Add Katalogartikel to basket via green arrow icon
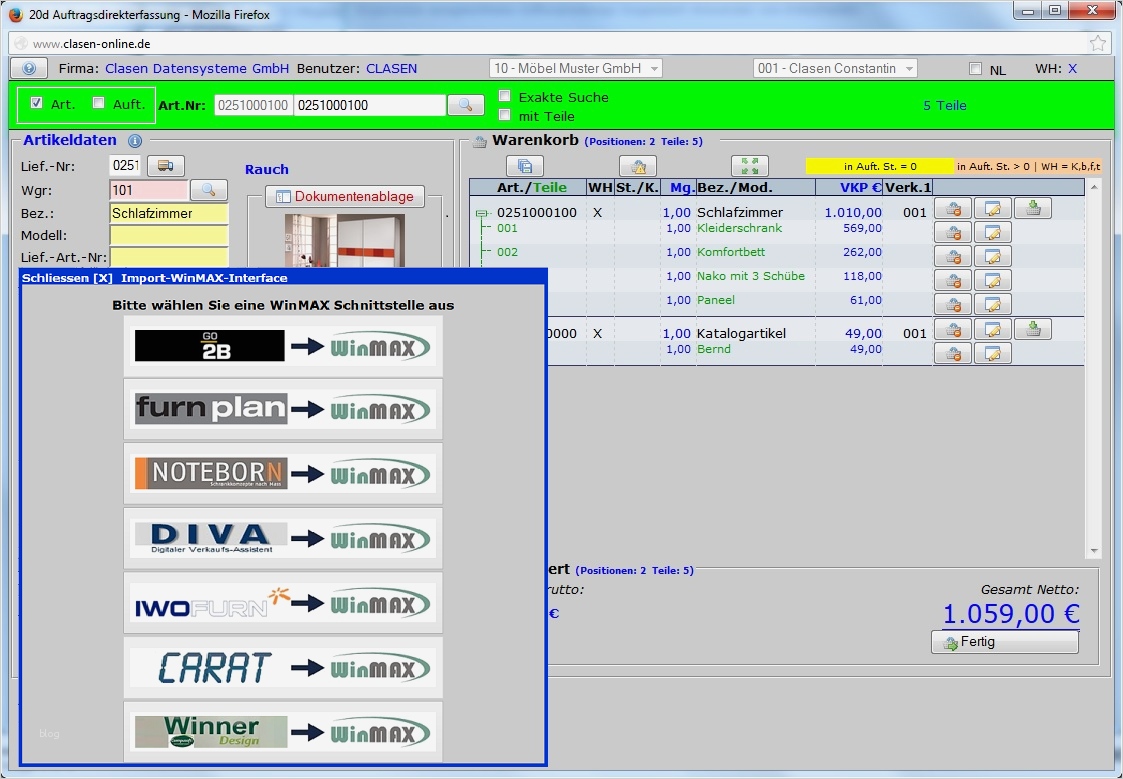This screenshot has height=779, width=1123. pyautogui.click(x=1032, y=330)
